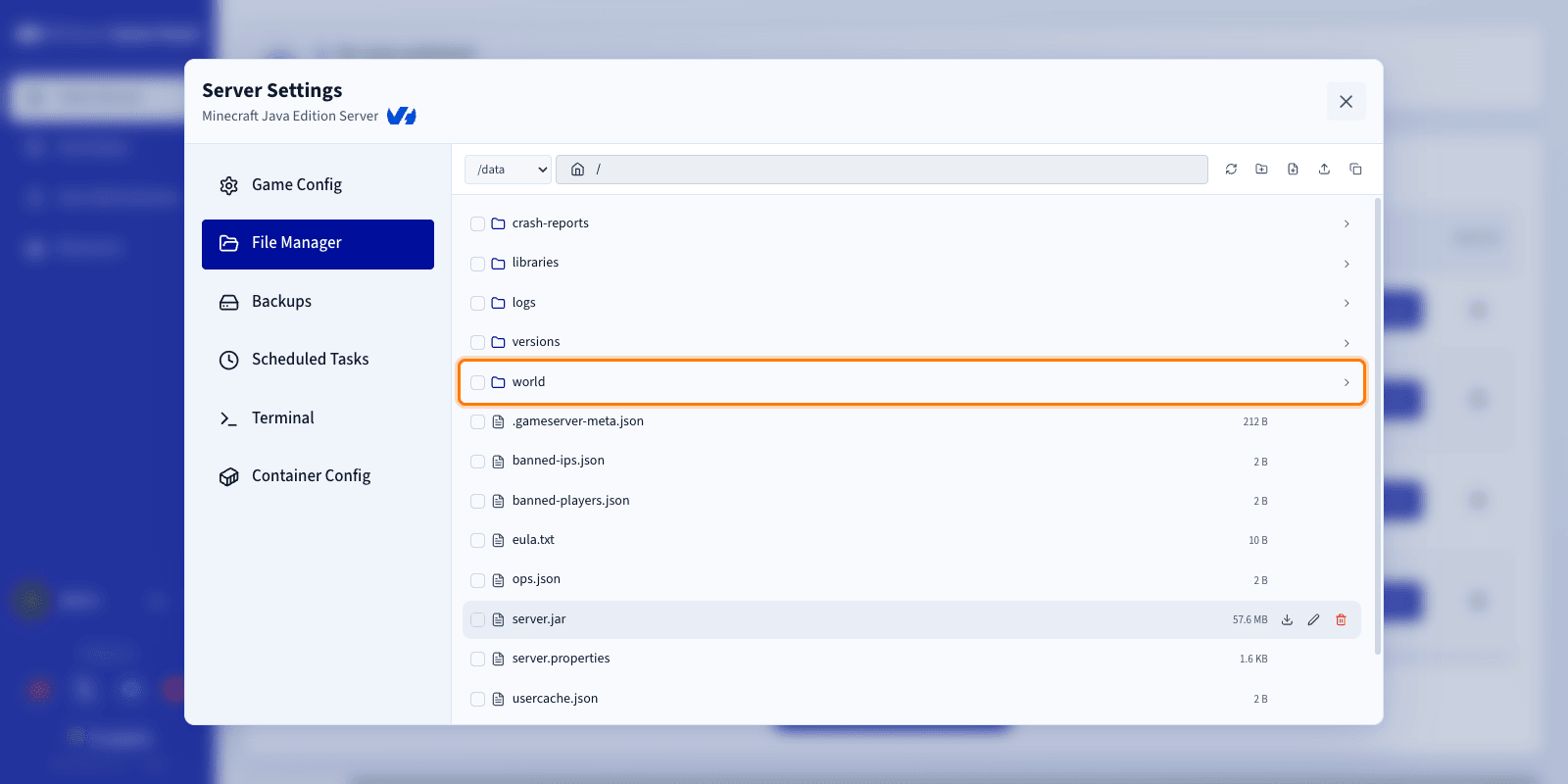Create a new folder via toolbar icon
Image resolution: width=1568 pixels, height=784 pixels.
1261,170
